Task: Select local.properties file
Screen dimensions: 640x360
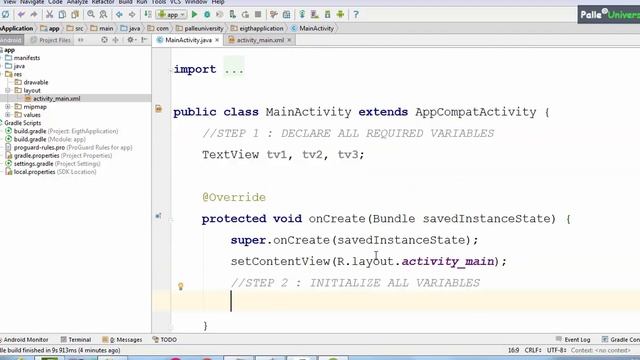Action: [50, 172]
